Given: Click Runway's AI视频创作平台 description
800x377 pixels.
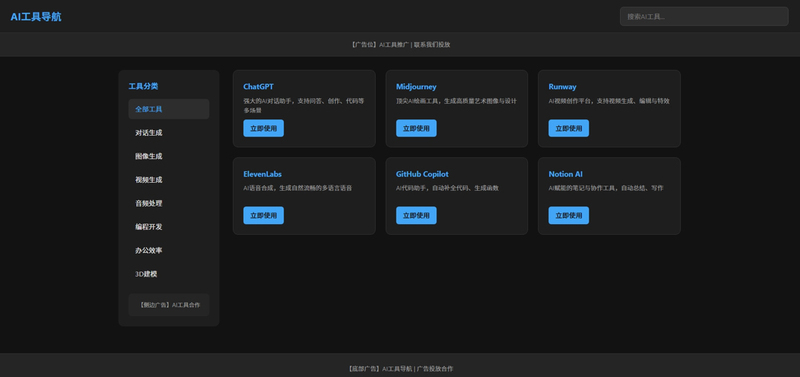Looking at the screenshot, I should (609, 101).
